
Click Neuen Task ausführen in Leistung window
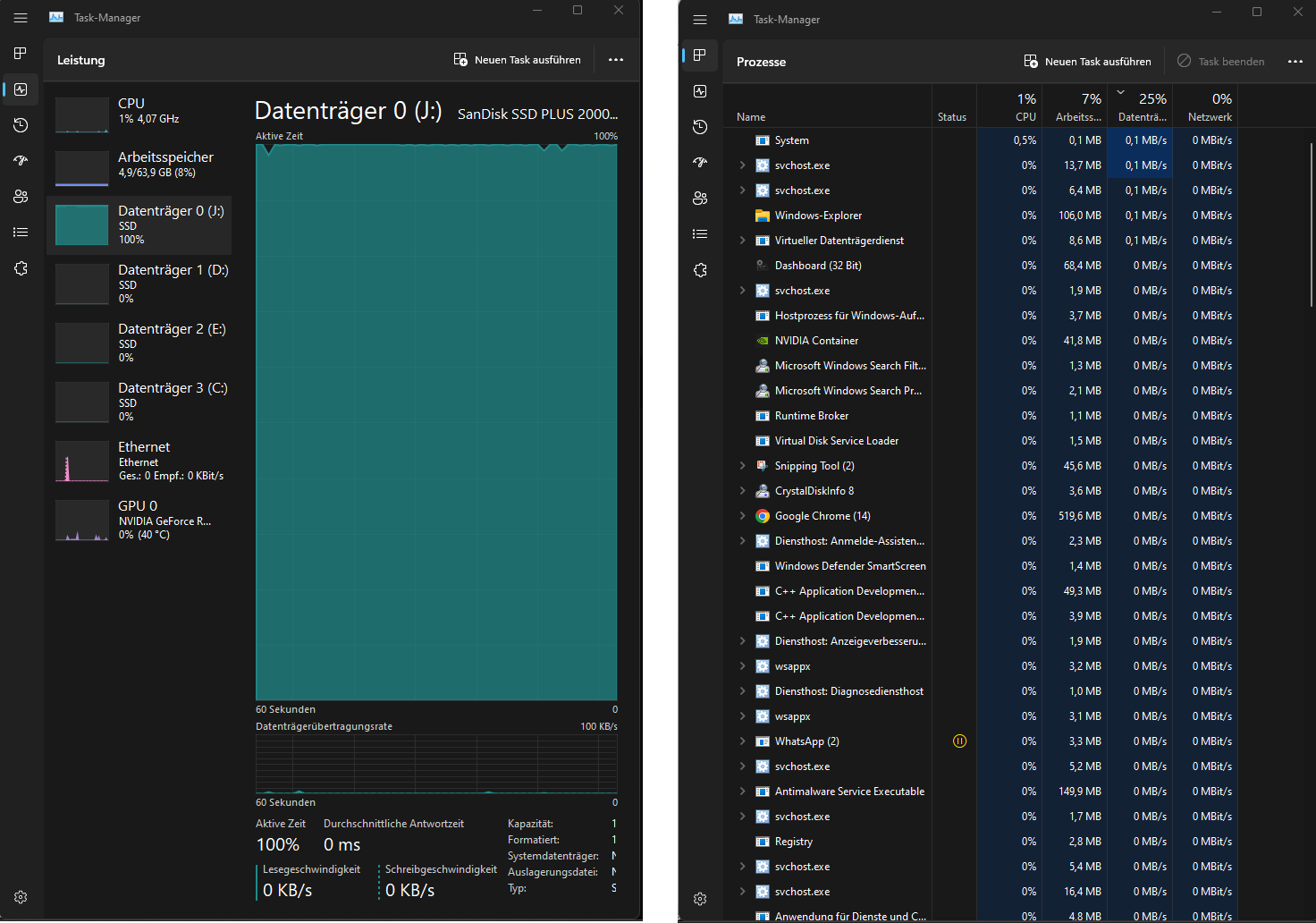pyautogui.click(x=518, y=60)
